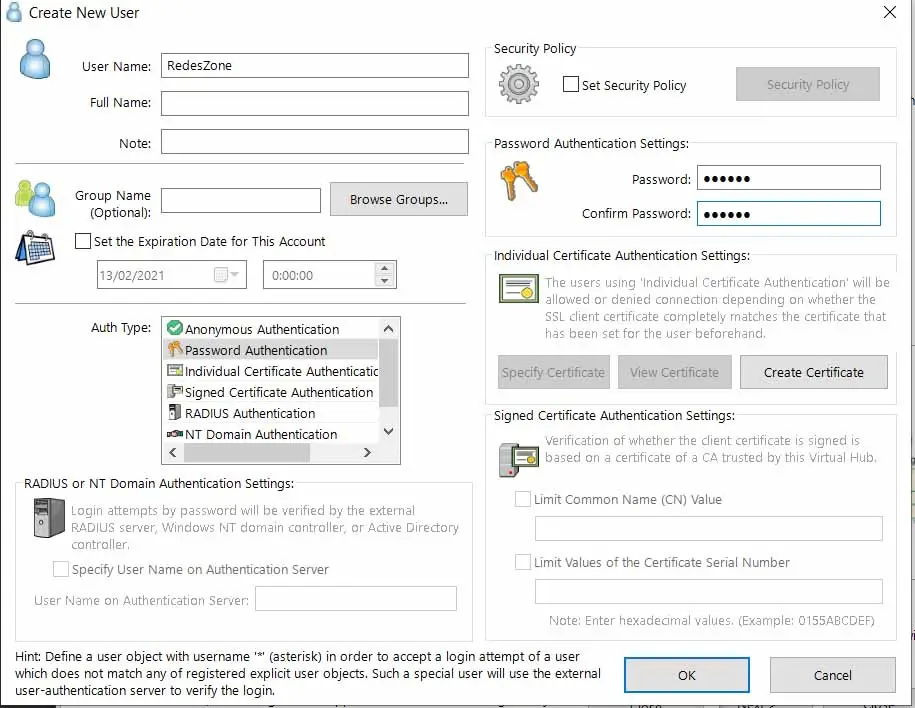Check Specify User Name on Authentication Server

point(61,569)
